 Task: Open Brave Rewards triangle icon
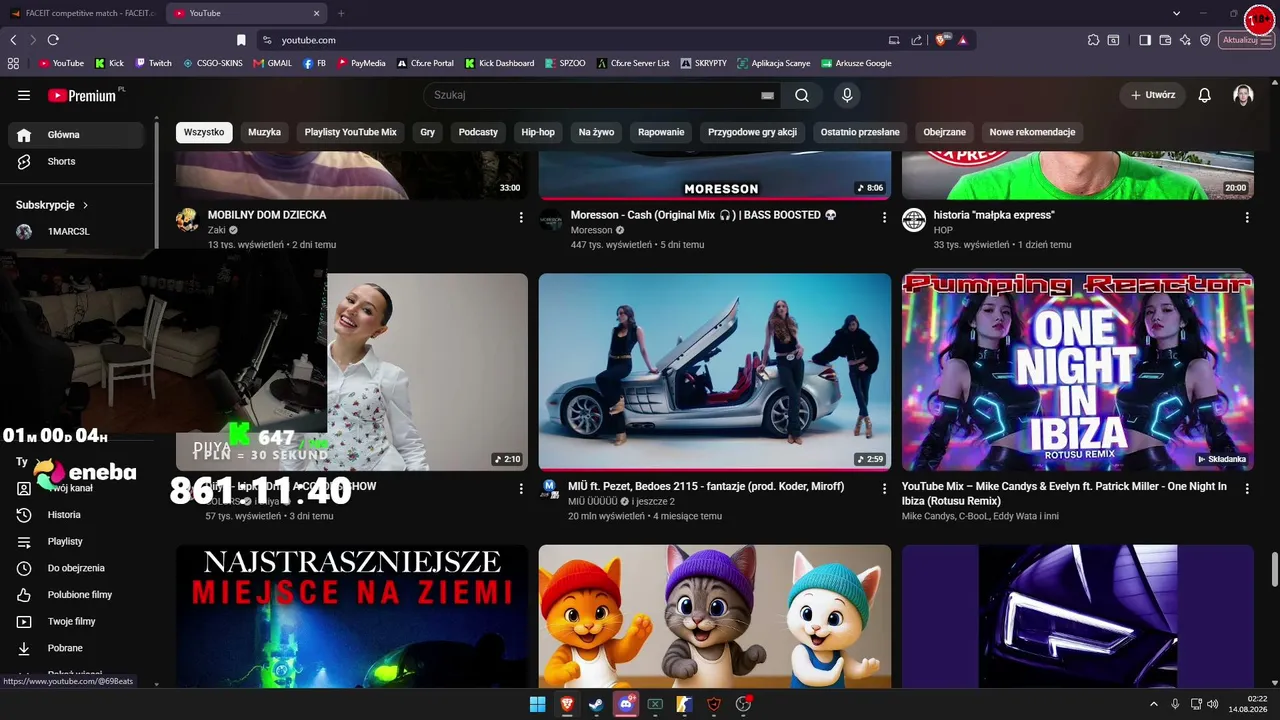tap(962, 40)
